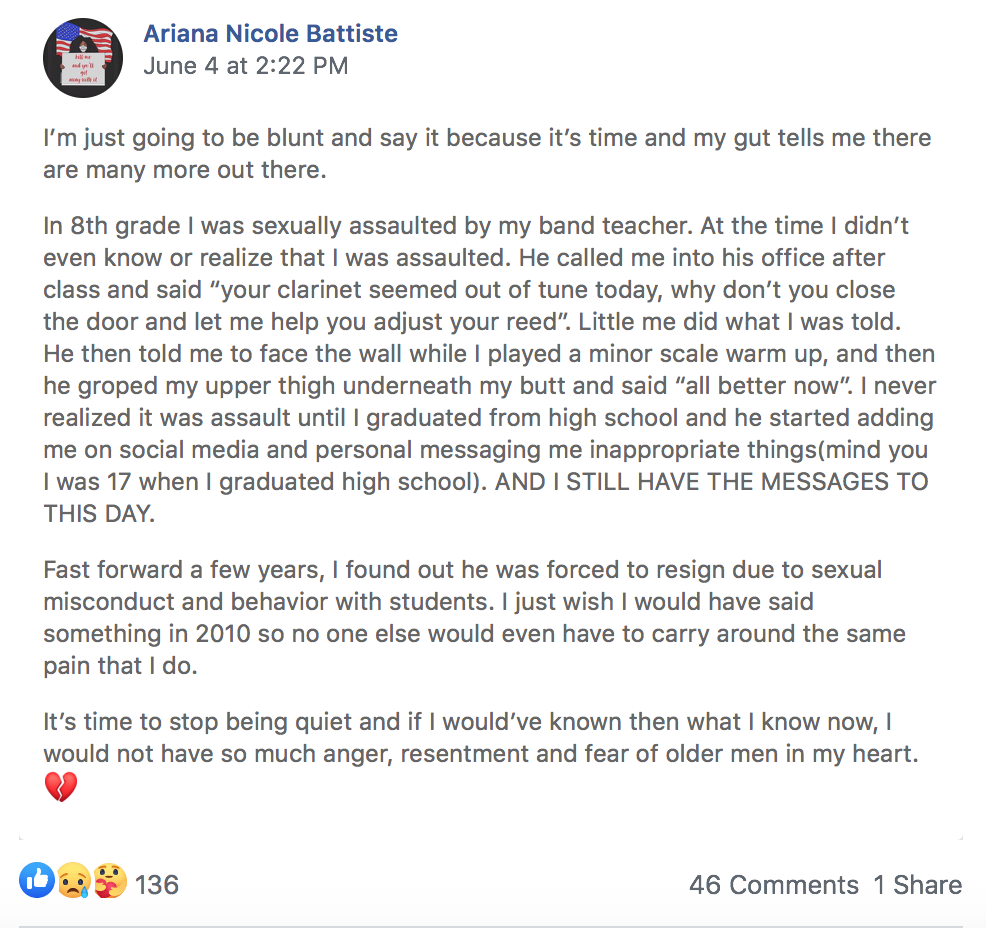This screenshot has width=986, height=928.
Task: Show the 136 reactions list
Action: point(157,884)
